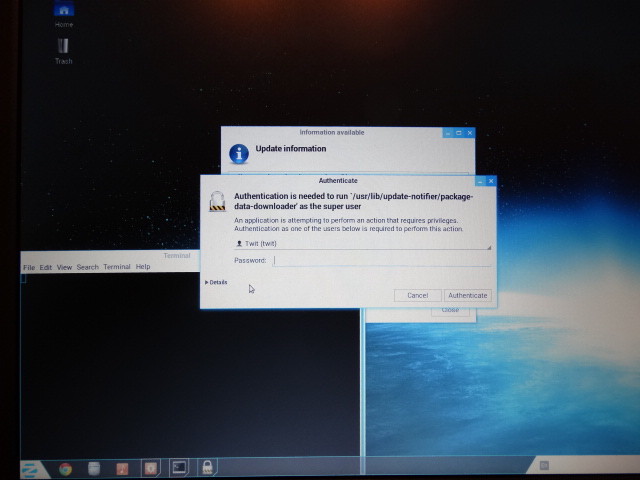
Task: Close the Authenticate dialog window
Action: [491, 181]
